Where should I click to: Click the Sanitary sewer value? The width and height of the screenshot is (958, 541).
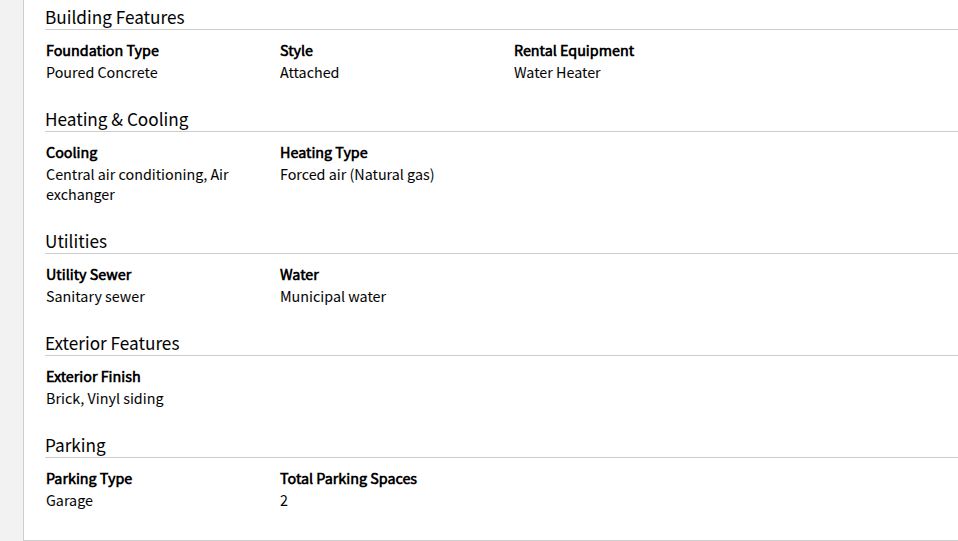95,297
